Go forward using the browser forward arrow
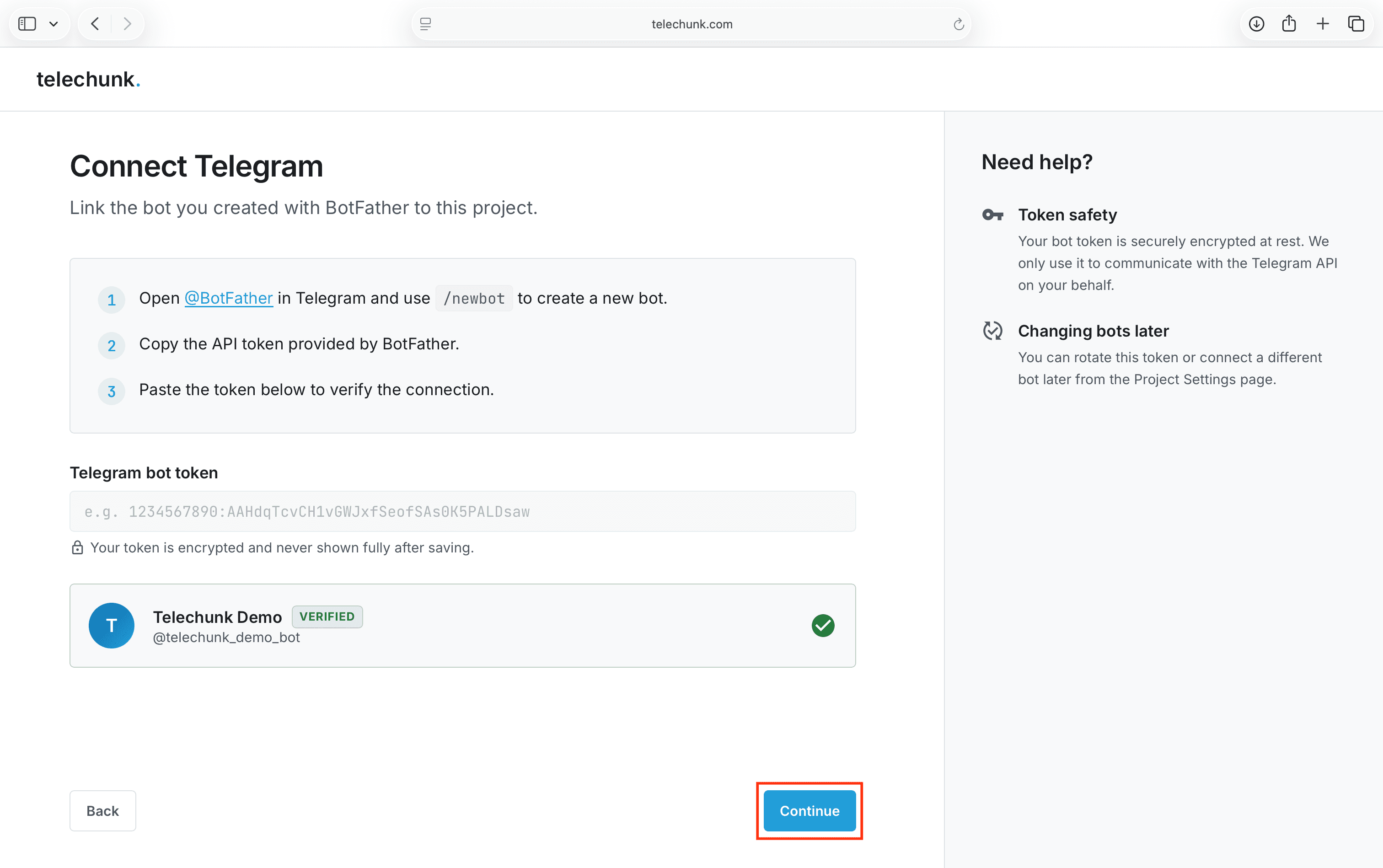This screenshot has height=868, width=1383. 128,23
